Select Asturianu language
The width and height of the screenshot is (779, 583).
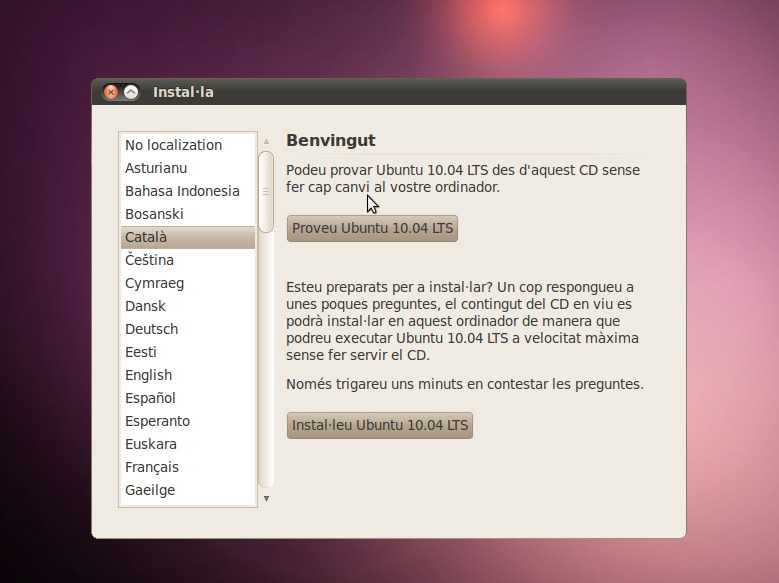(188, 168)
